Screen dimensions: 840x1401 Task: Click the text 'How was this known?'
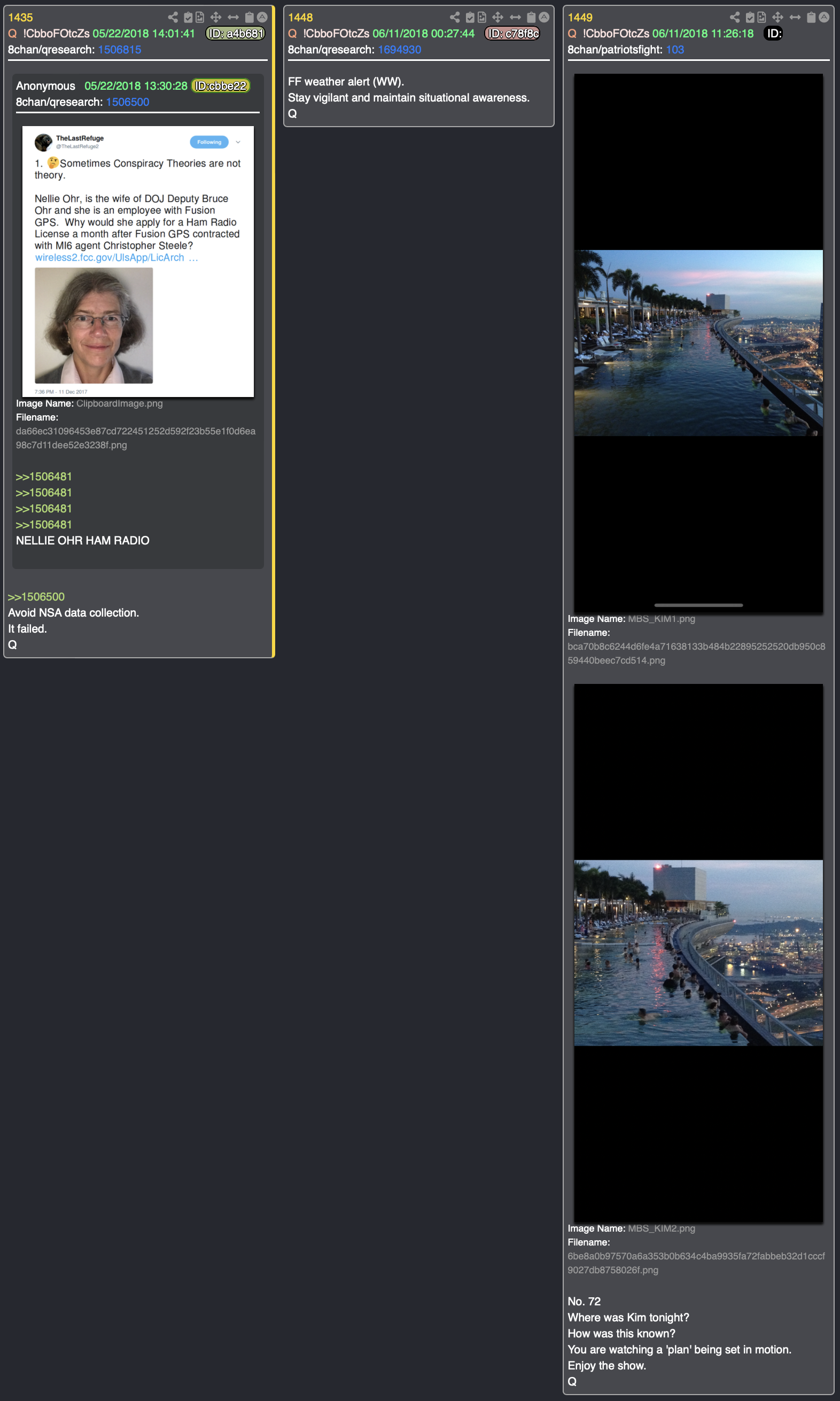(x=621, y=1334)
